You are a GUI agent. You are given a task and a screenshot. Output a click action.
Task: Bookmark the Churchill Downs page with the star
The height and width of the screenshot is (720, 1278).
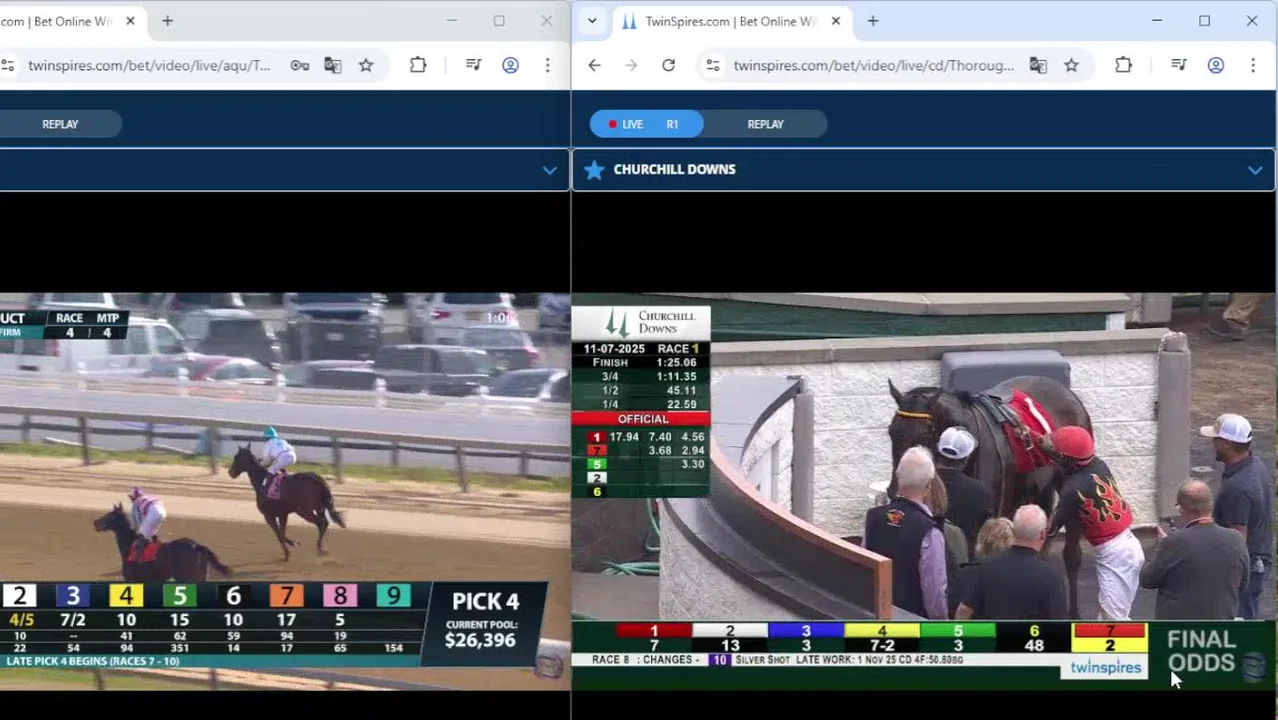coord(1071,66)
